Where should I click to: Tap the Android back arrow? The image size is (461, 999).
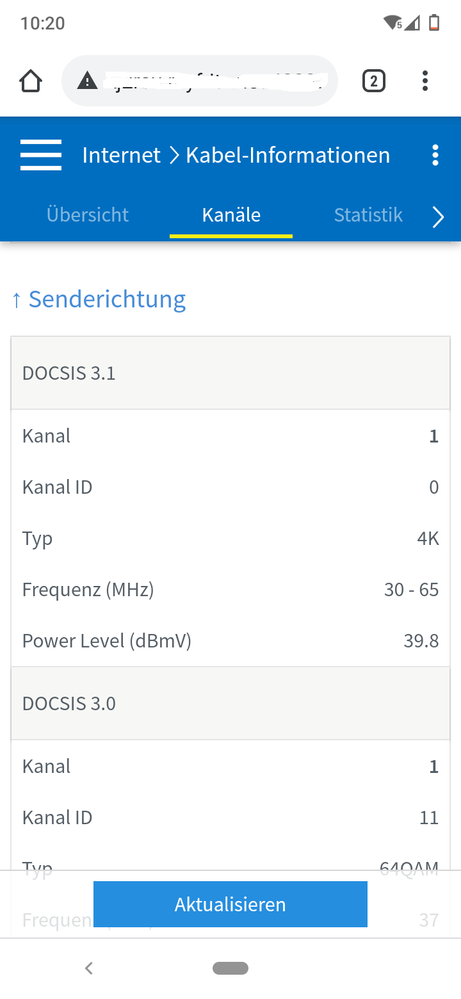pyautogui.click(x=89, y=968)
